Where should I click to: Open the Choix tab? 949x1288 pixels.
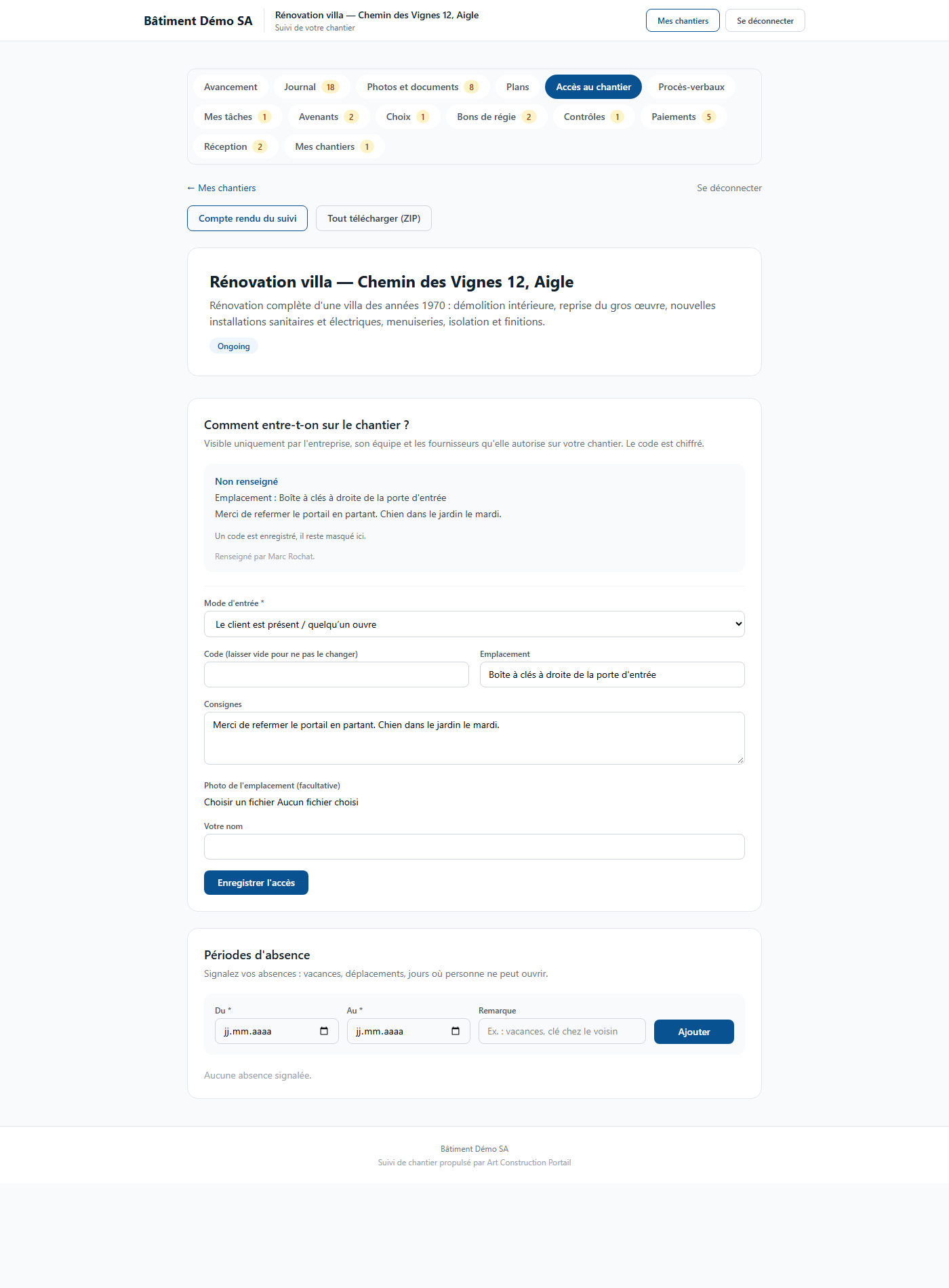pos(408,117)
